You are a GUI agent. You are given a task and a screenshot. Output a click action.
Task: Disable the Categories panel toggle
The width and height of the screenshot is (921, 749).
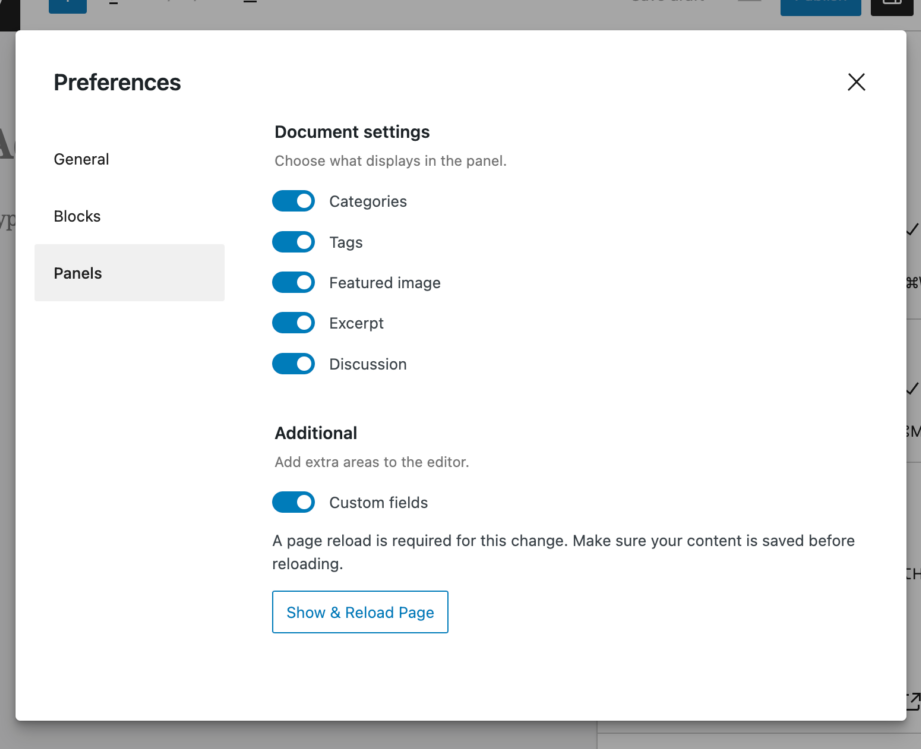coord(293,201)
